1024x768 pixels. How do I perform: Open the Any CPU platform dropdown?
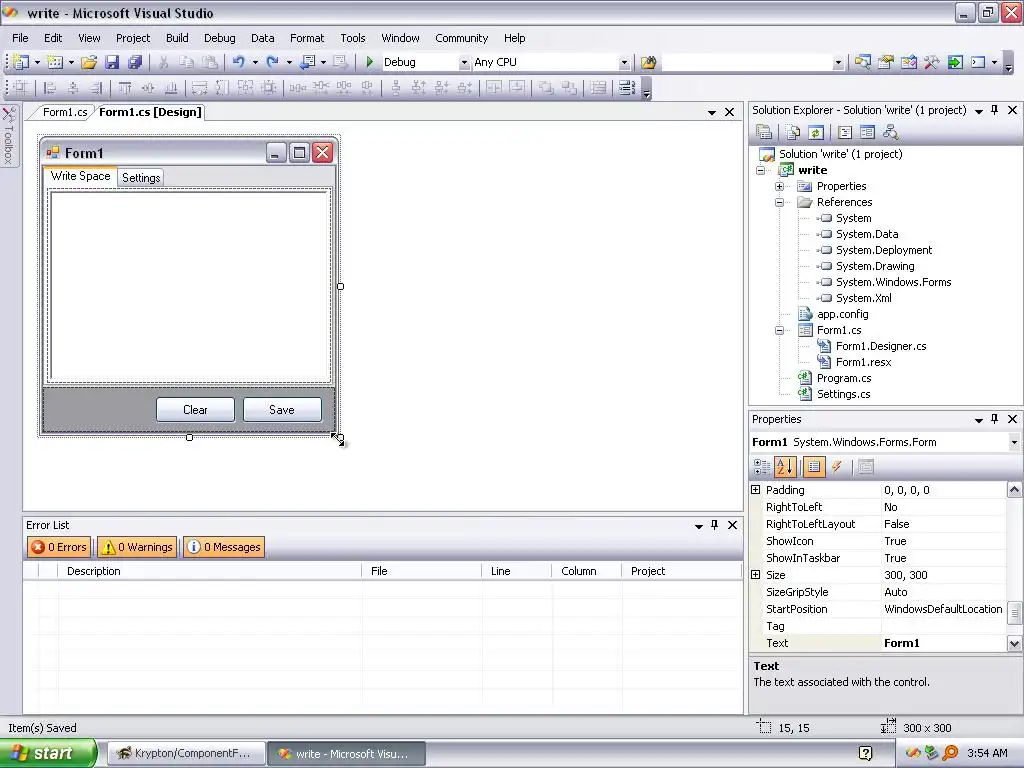click(624, 63)
